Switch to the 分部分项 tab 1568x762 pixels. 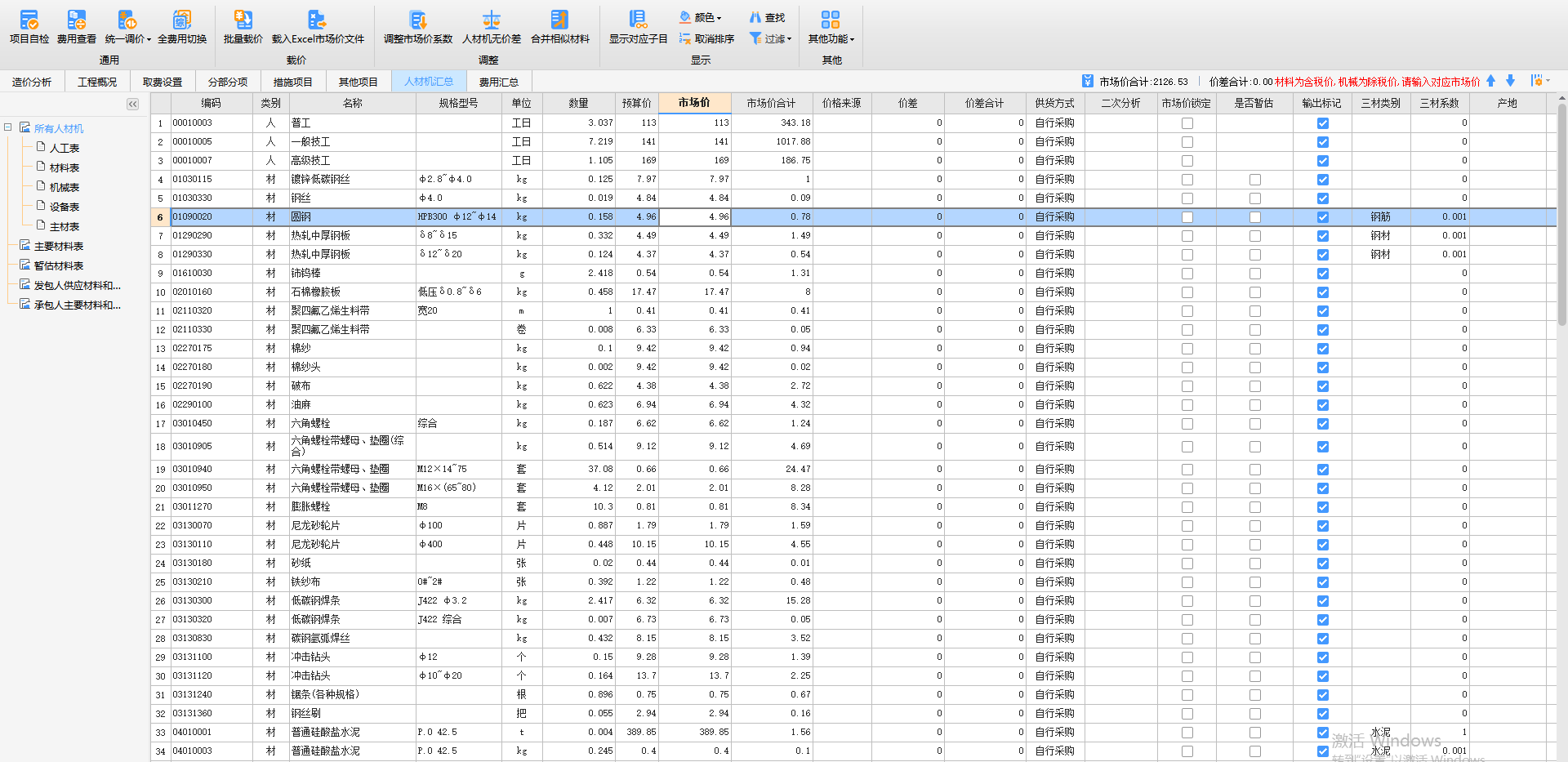[x=228, y=82]
